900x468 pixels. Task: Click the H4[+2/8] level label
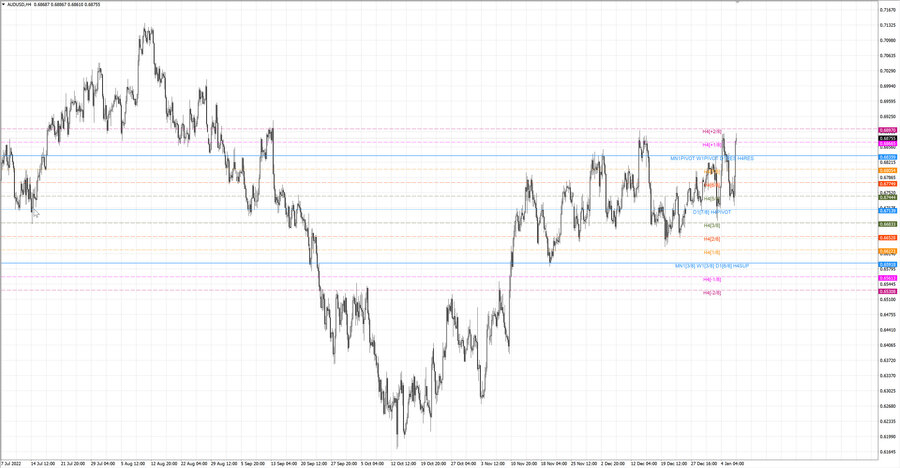pos(712,131)
